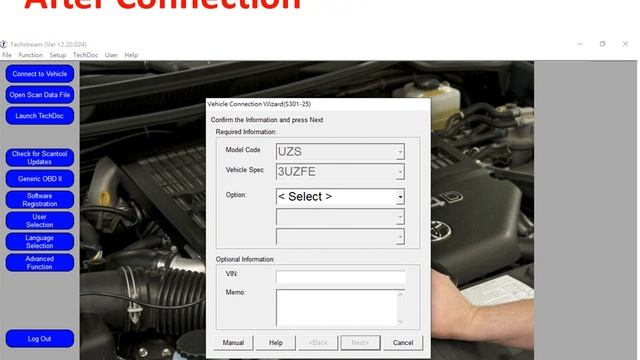Restore down the Techstream window
This screenshot has height=360, width=640.
(x=602, y=44)
